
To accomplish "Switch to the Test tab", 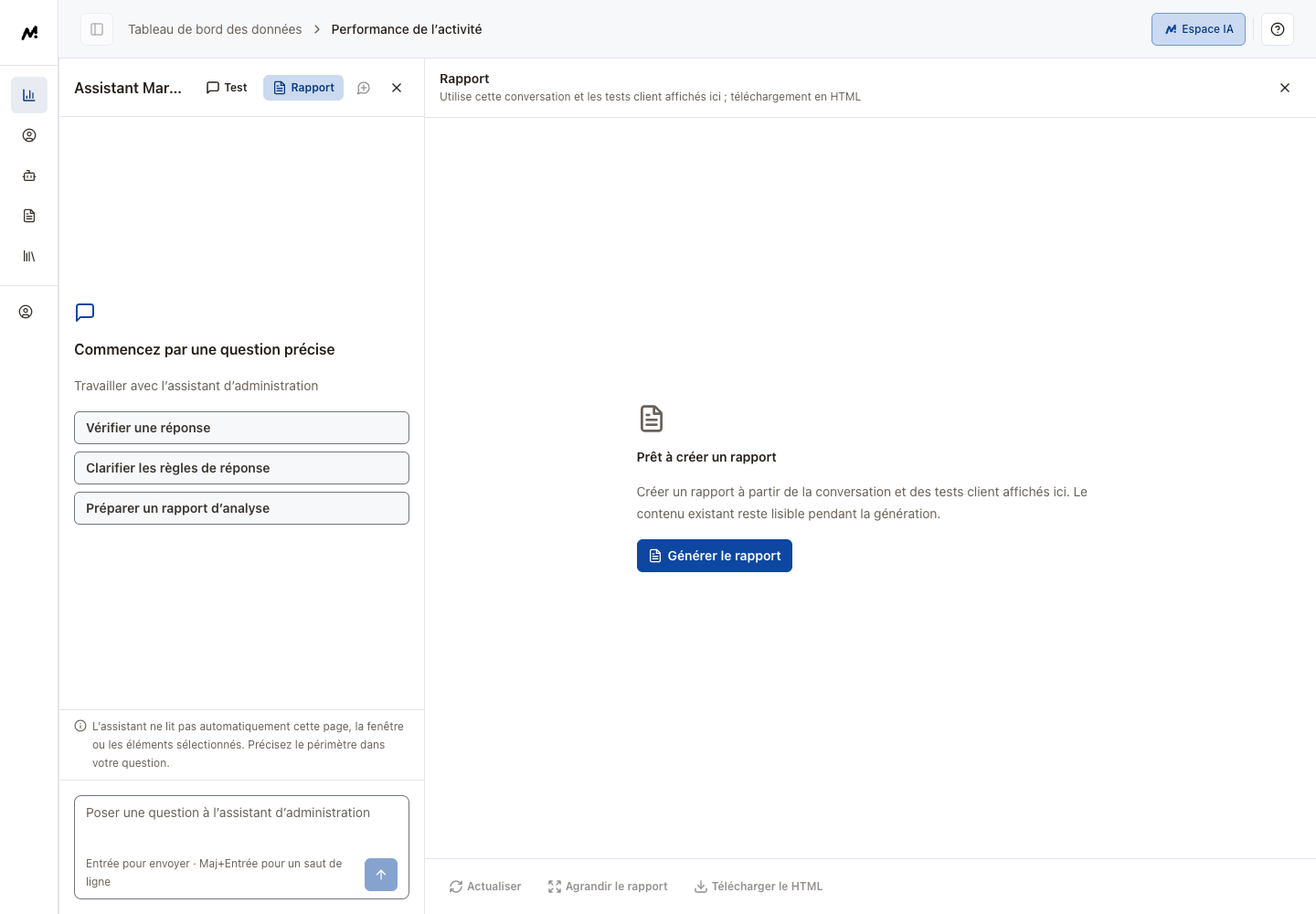I will pyautogui.click(x=227, y=88).
